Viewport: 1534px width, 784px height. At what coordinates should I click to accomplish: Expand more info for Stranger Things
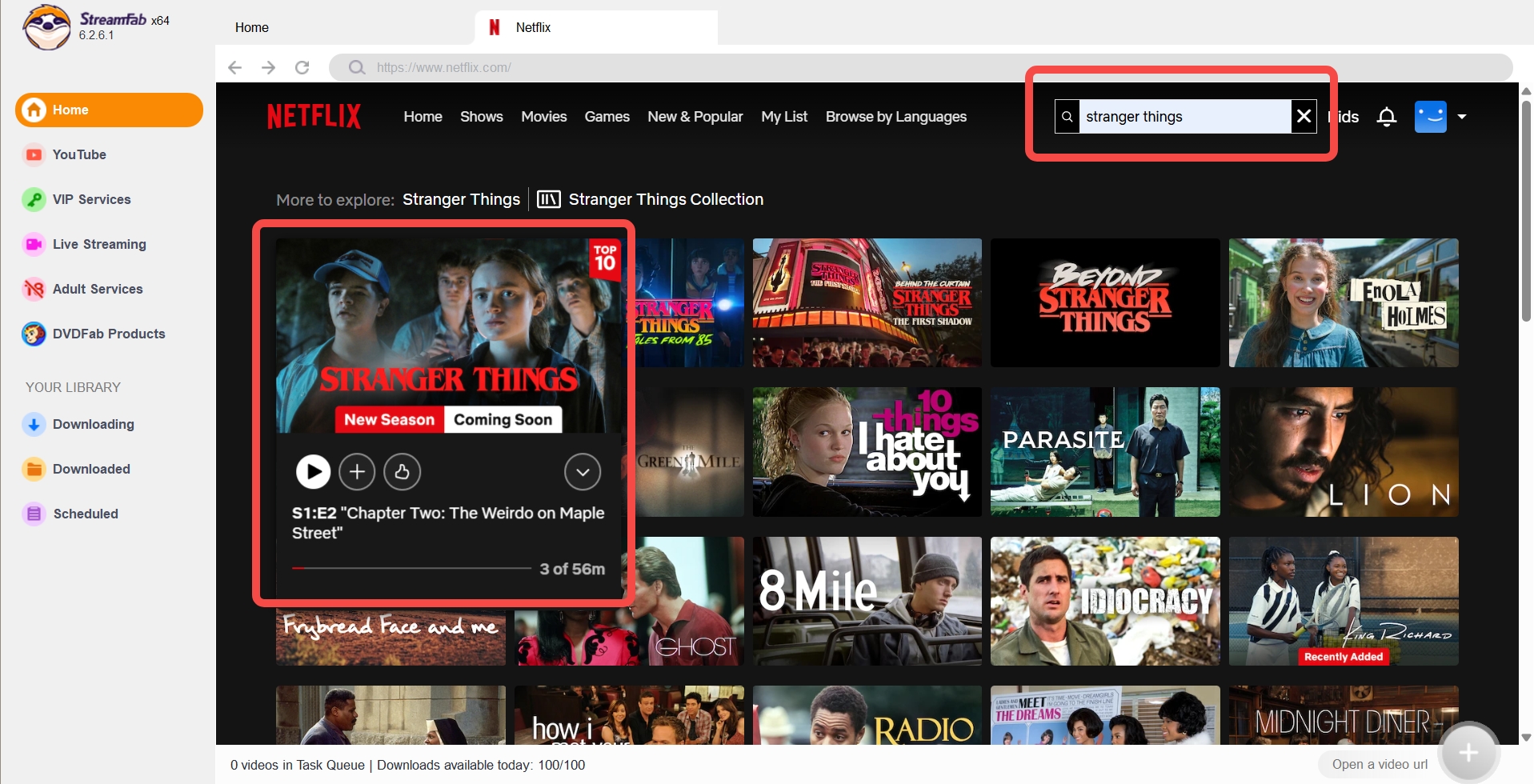(582, 471)
